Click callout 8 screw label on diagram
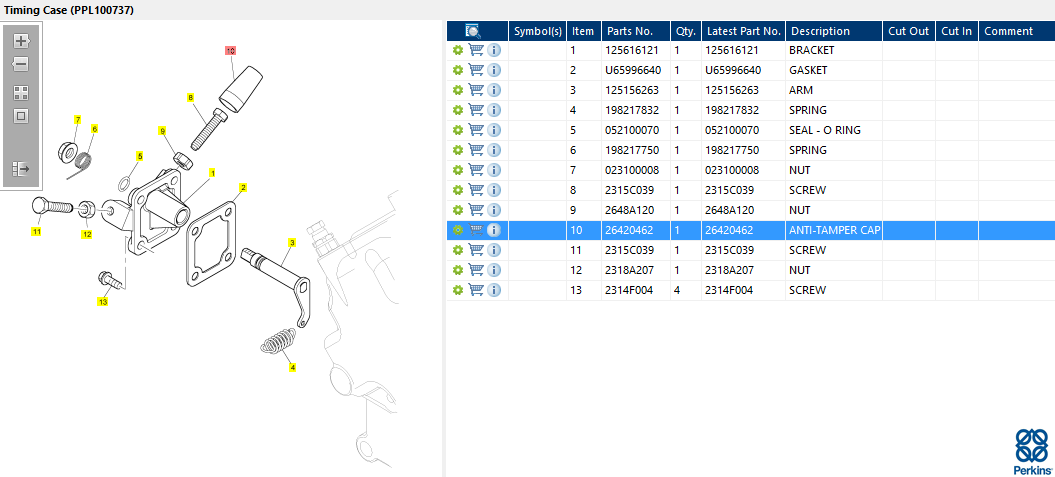Screen dimensions: 1055x477 coord(190,98)
